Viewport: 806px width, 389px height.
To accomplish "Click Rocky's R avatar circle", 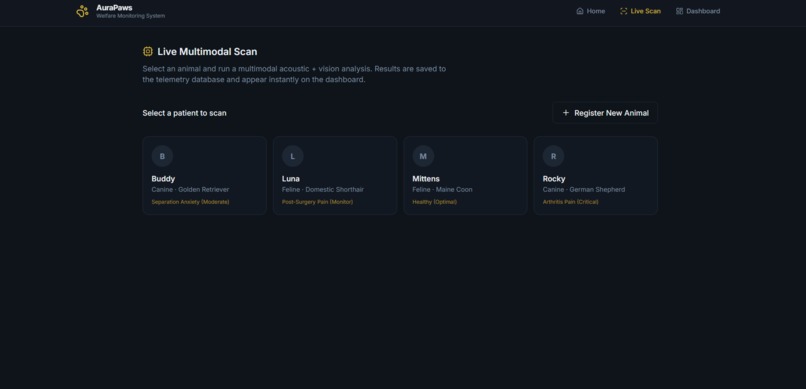I will tap(554, 156).
